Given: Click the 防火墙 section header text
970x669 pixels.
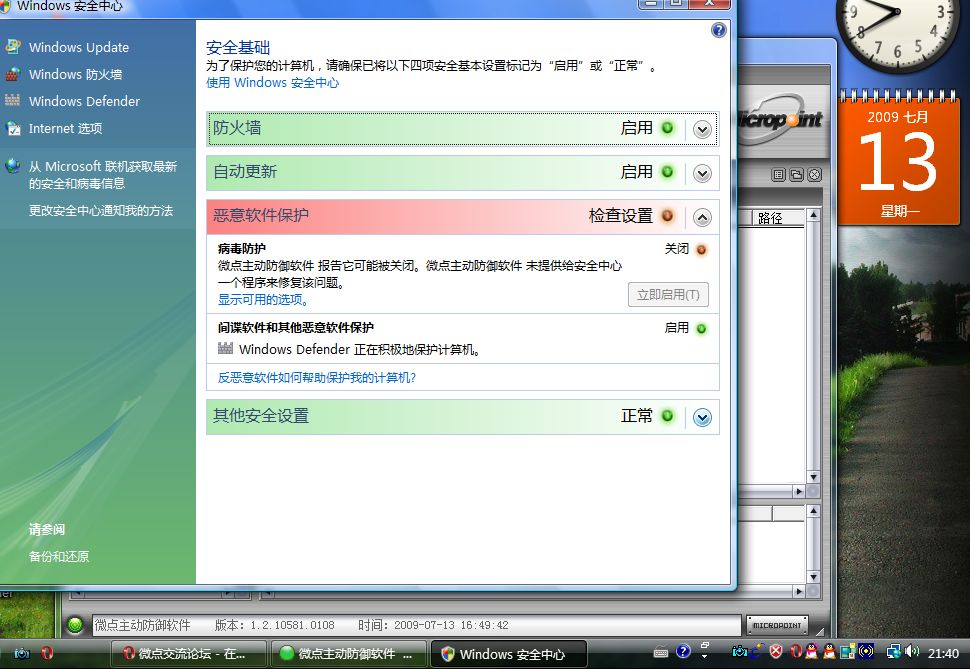Looking at the screenshot, I should 237,128.
